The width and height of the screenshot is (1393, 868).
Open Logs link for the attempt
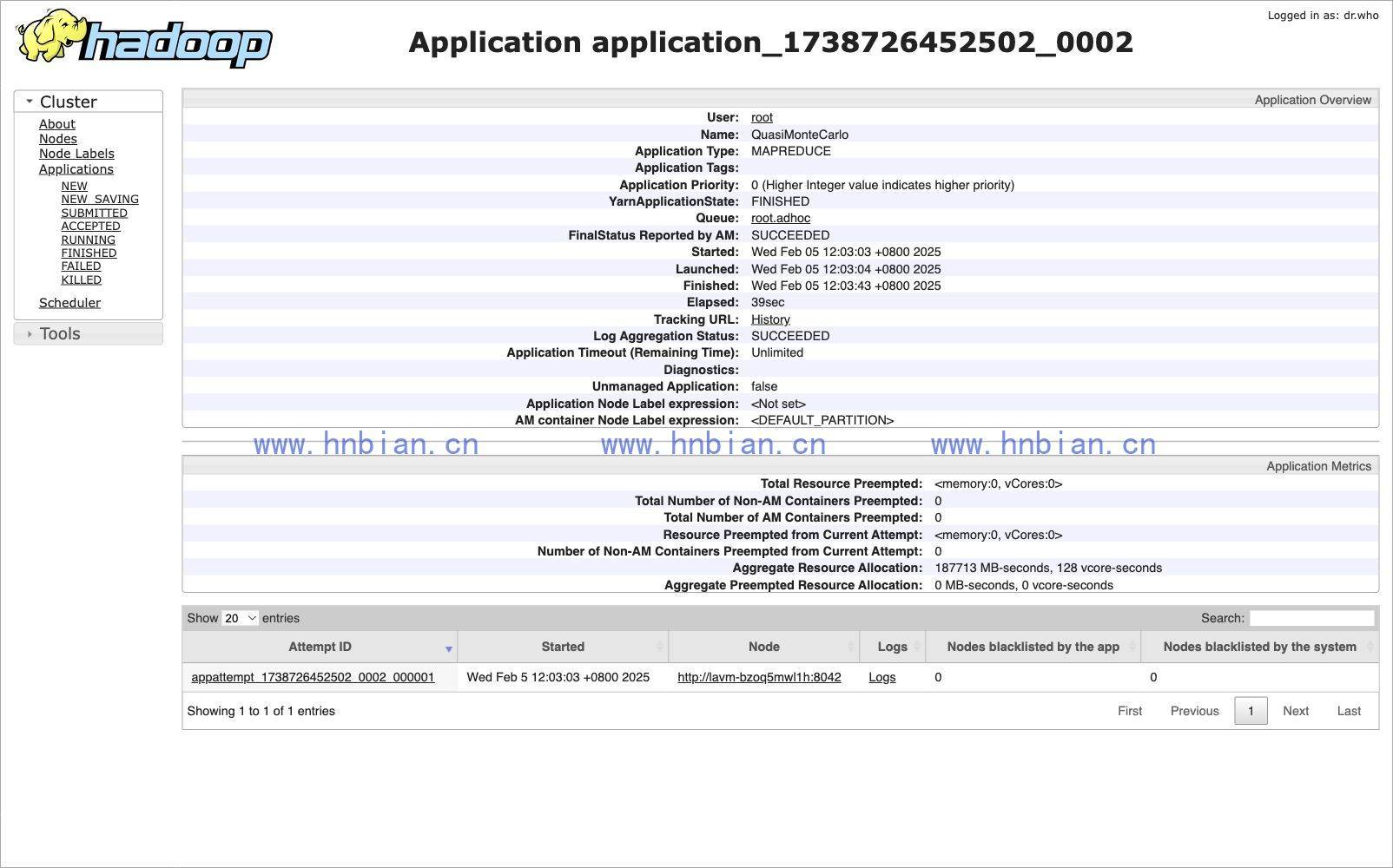pyautogui.click(x=881, y=677)
